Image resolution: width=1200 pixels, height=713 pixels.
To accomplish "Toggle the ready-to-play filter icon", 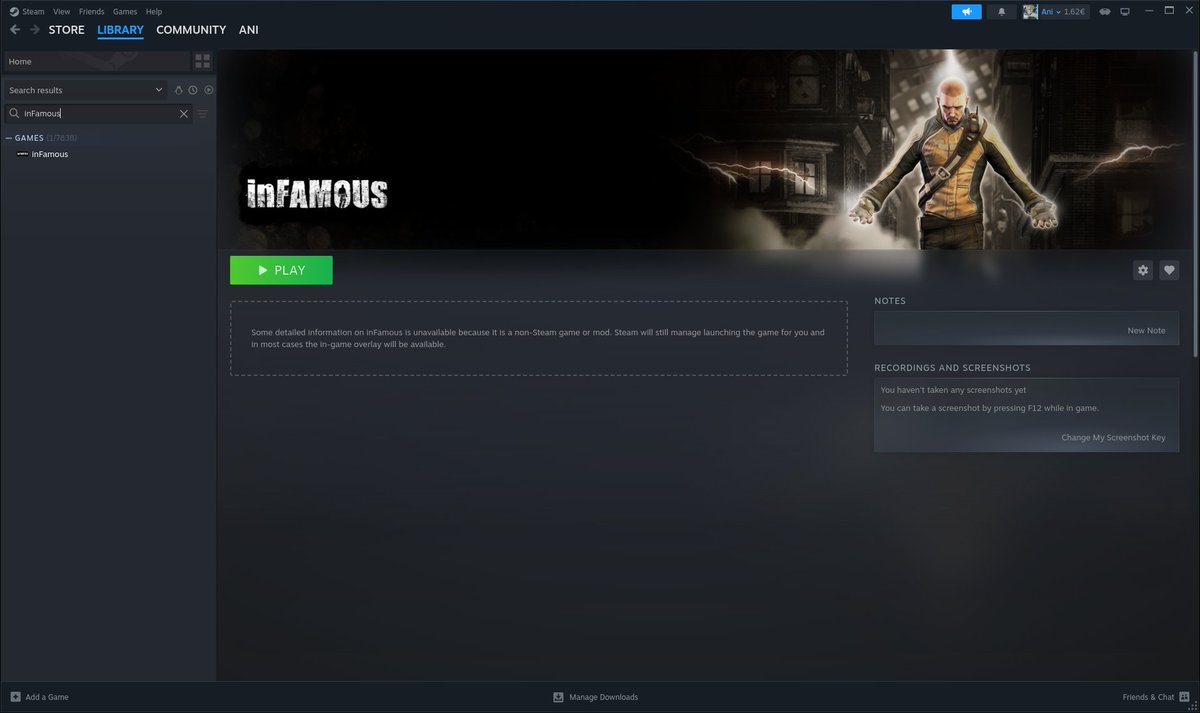I will pyautogui.click(x=177, y=89).
